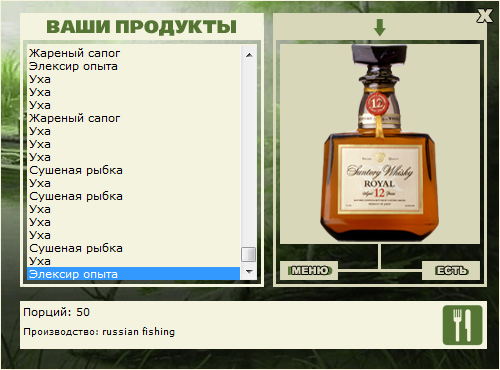Click the Производство: russian fishing text

click(99, 332)
